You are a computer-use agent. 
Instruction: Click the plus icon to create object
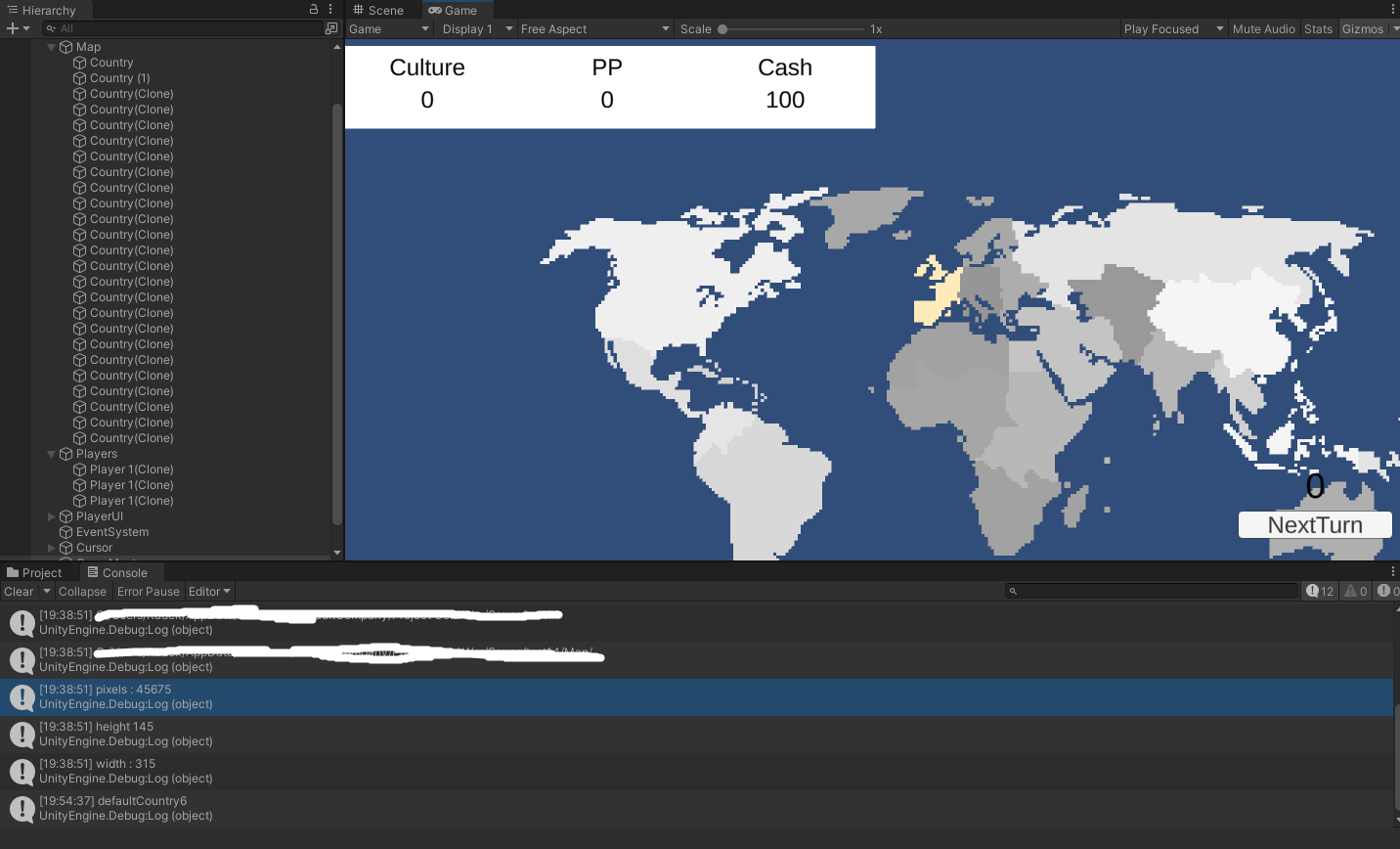coord(12,28)
